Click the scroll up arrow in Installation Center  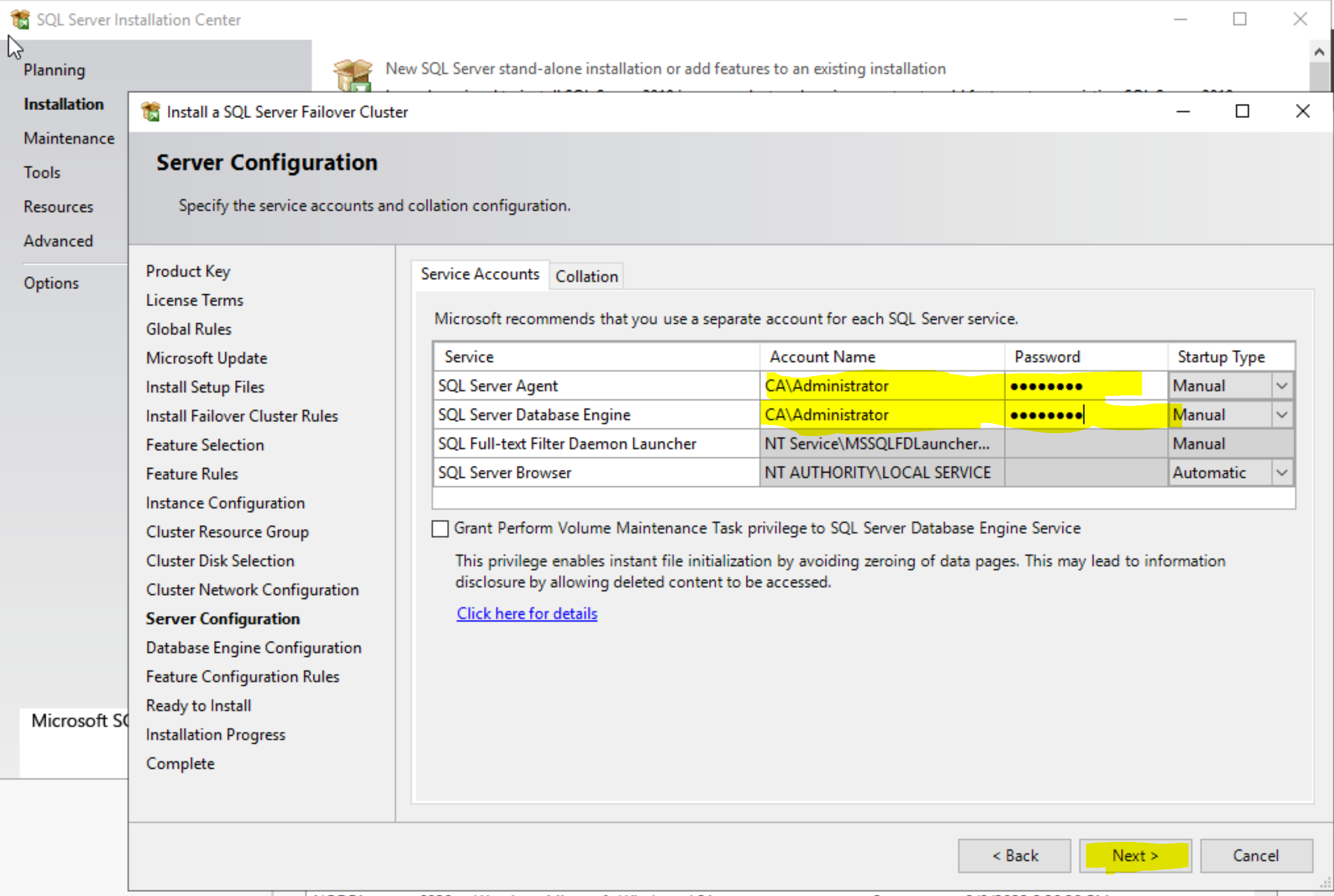tap(1319, 53)
